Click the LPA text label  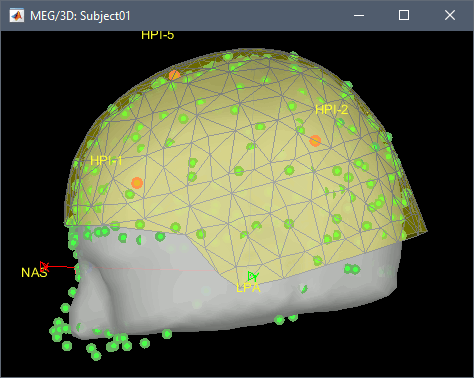pyautogui.click(x=248, y=288)
